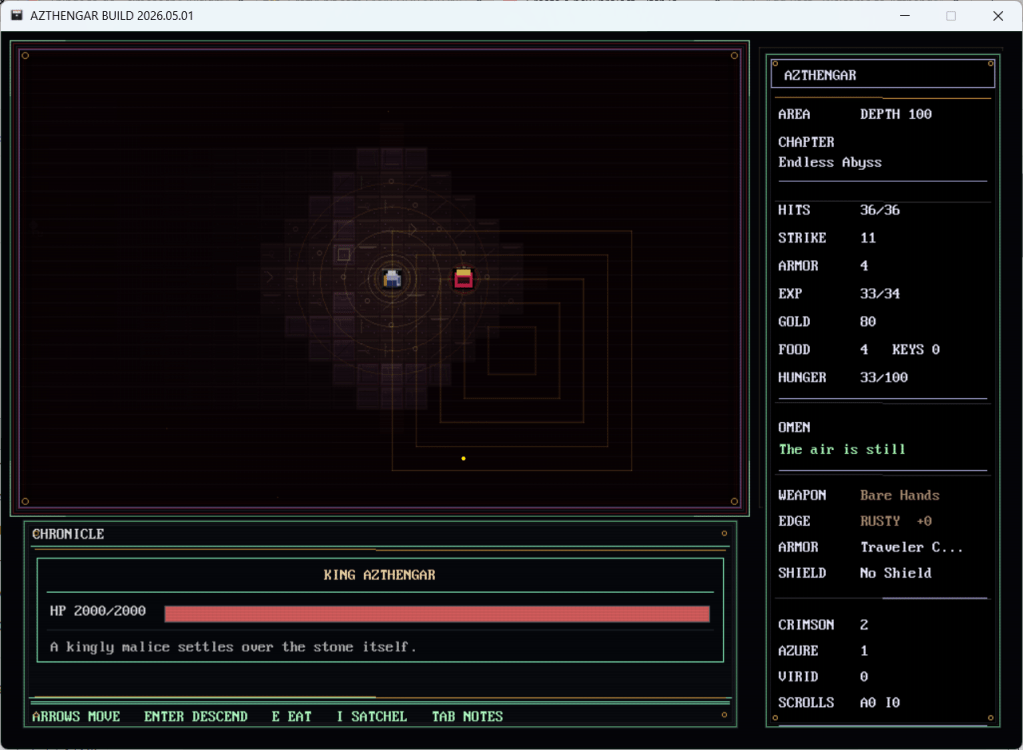Click the top-left corner ring of the map frame
The width and height of the screenshot is (1023, 750).
click(25, 56)
